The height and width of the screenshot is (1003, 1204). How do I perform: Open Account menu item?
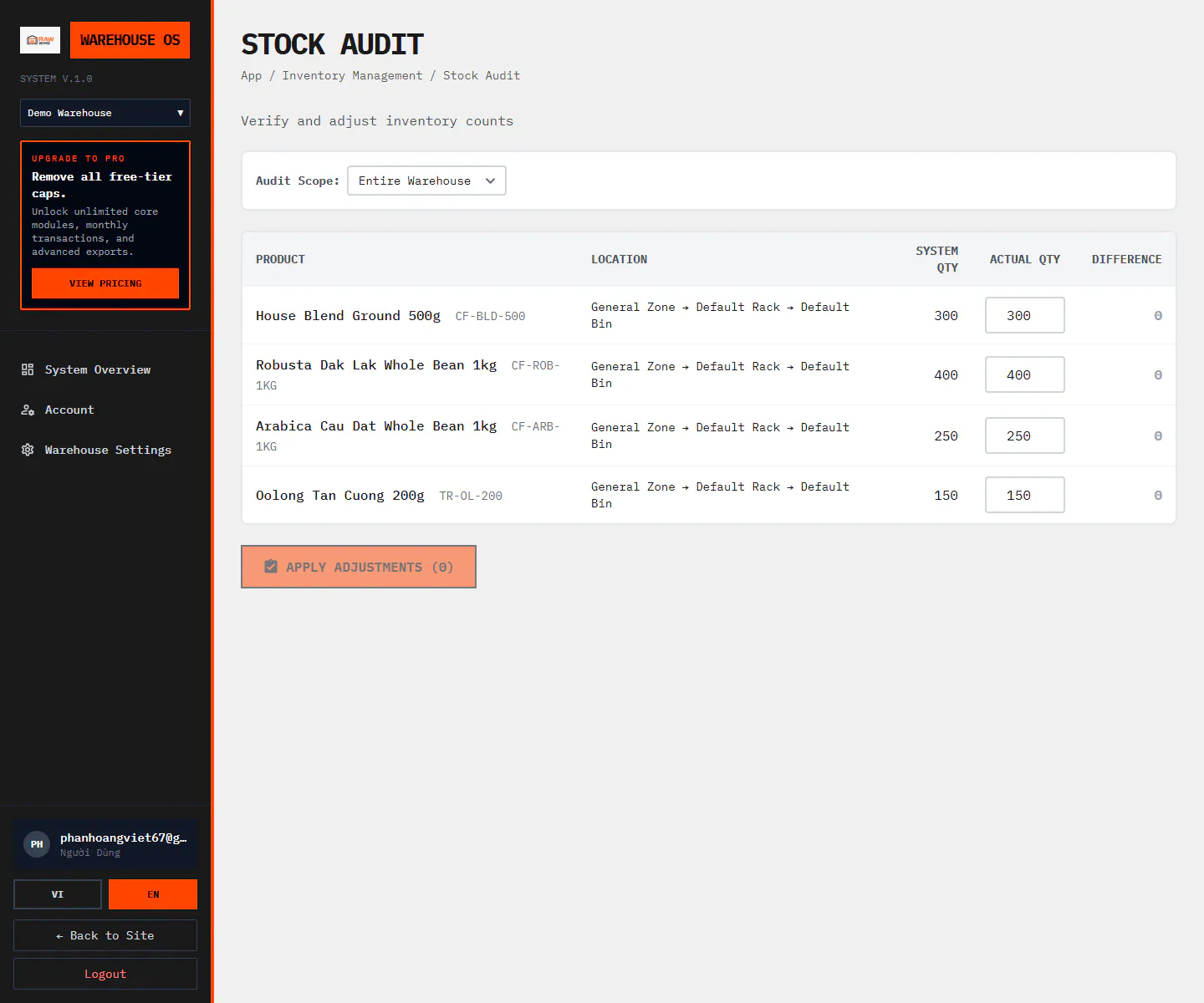click(105, 410)
